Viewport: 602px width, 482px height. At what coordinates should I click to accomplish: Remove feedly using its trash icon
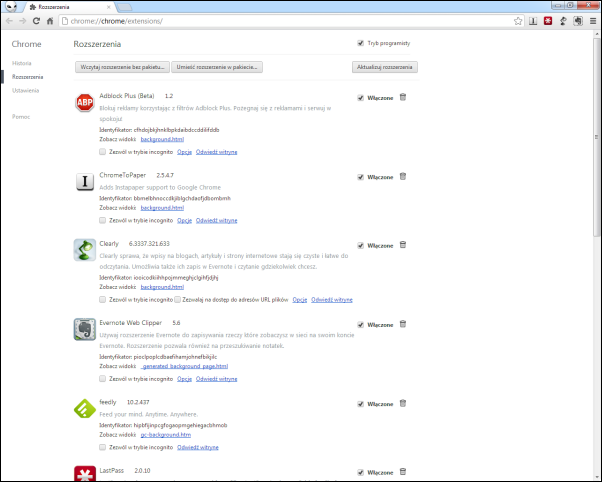pyautogui.click(x=403, y=403)
